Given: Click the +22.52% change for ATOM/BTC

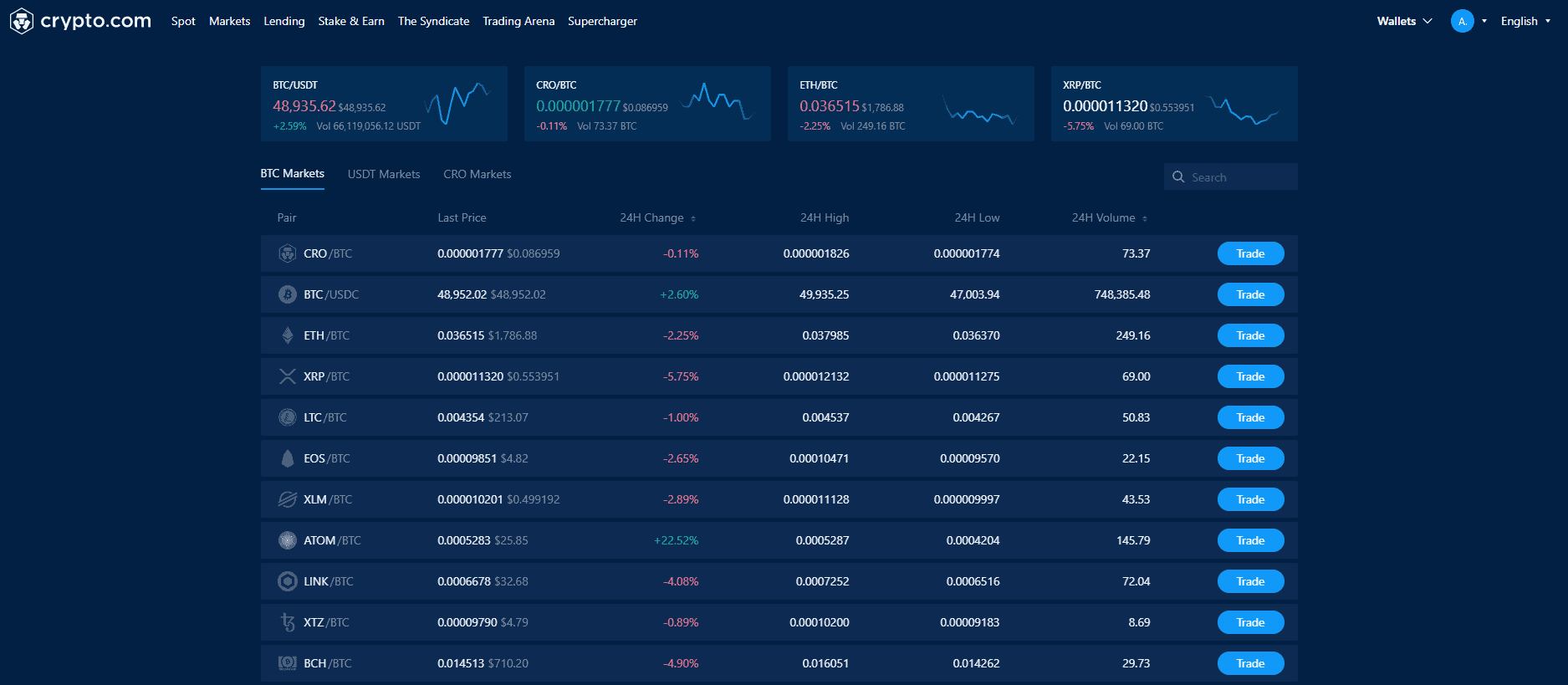Looking at the screenshot, I should [x=676, y=540].
